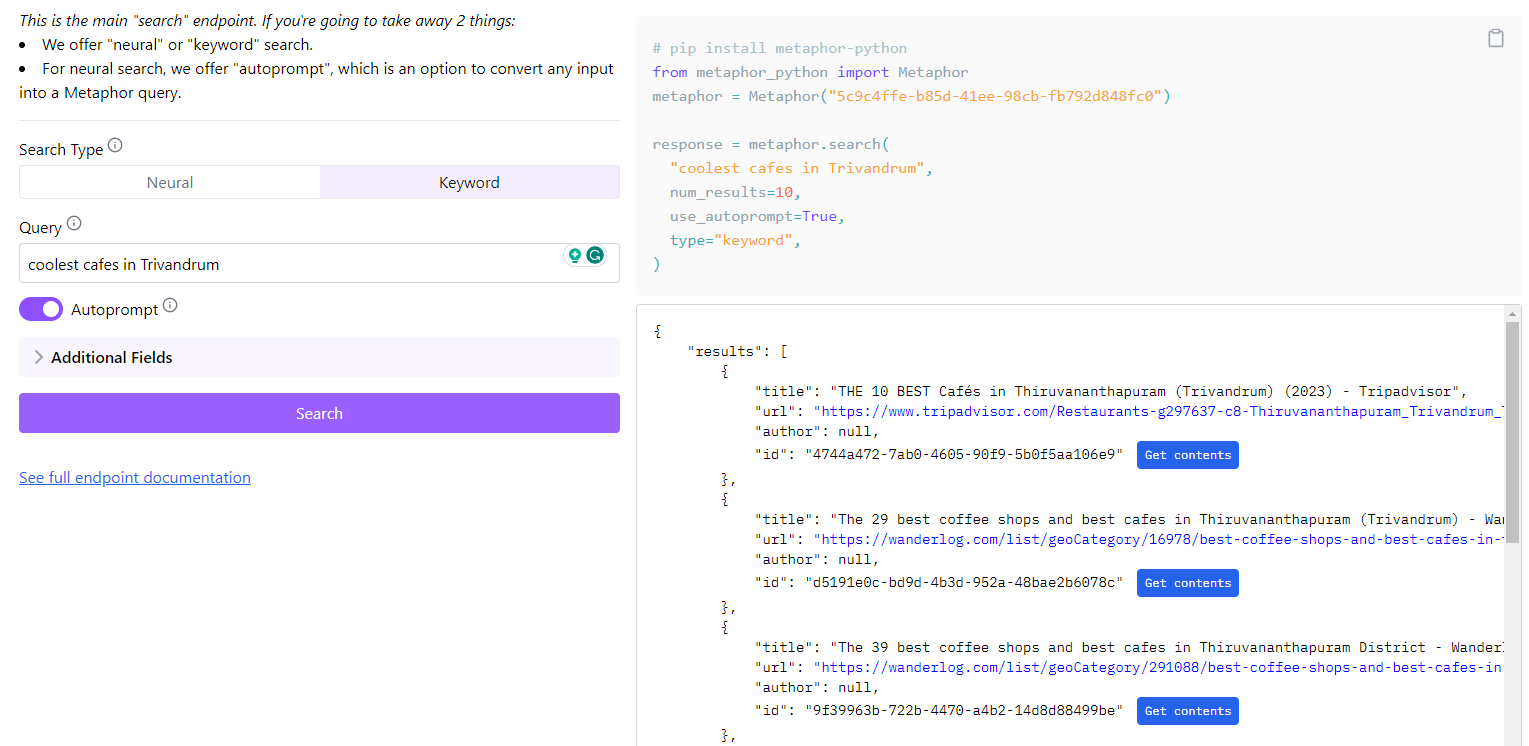This screenshot has height=746, width=1529.
Task: Open the Tripadvisor result URL
Action: point(1158,411)
